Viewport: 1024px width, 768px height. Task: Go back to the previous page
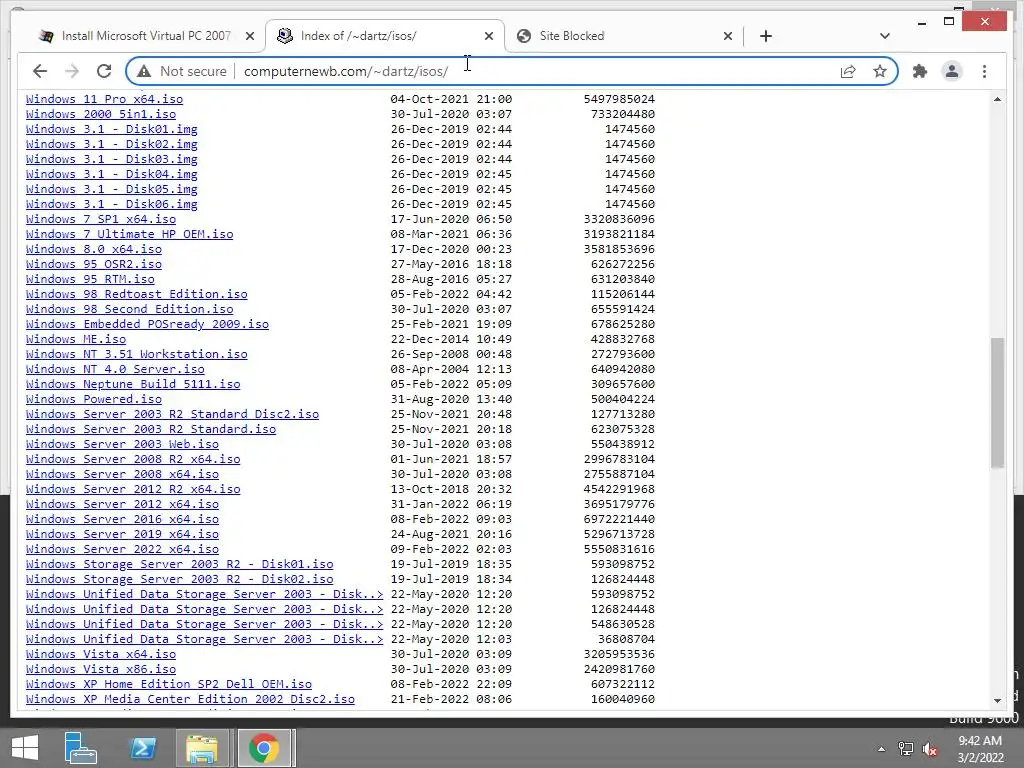coord(40,71)
